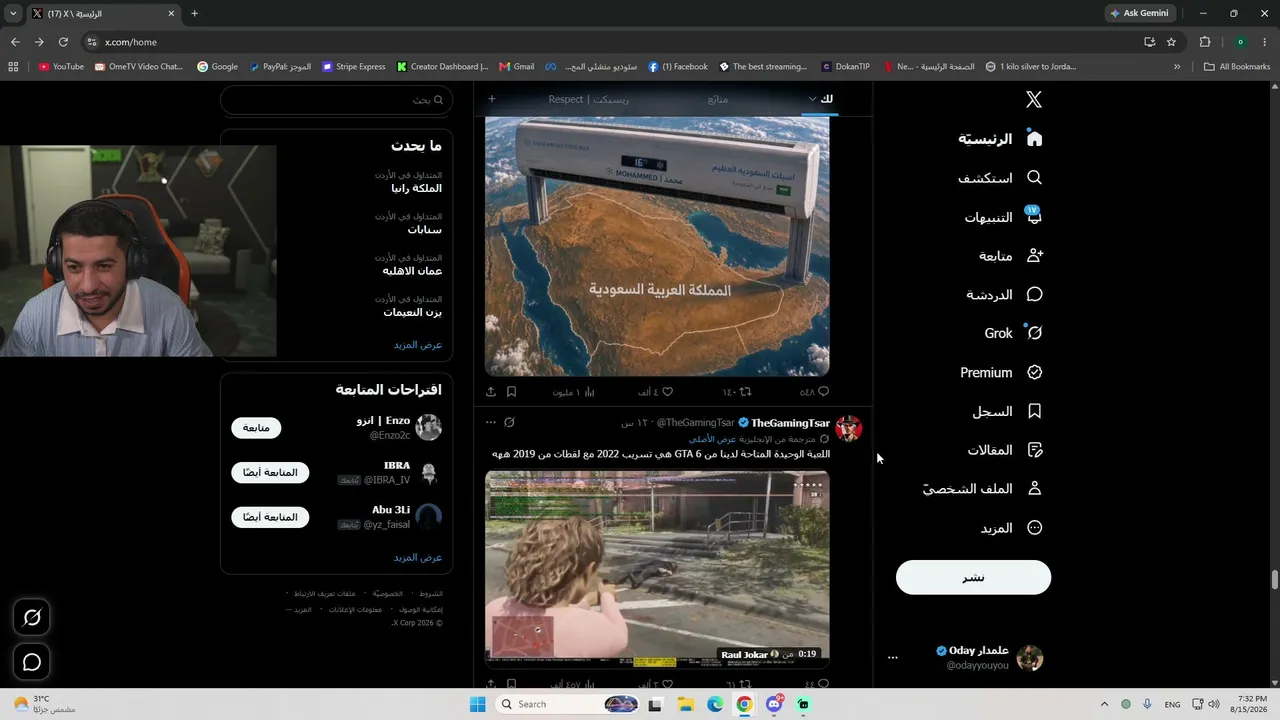
Task: View analytics of Saudi map post (١ مليون)
Action: pos(575,392)
